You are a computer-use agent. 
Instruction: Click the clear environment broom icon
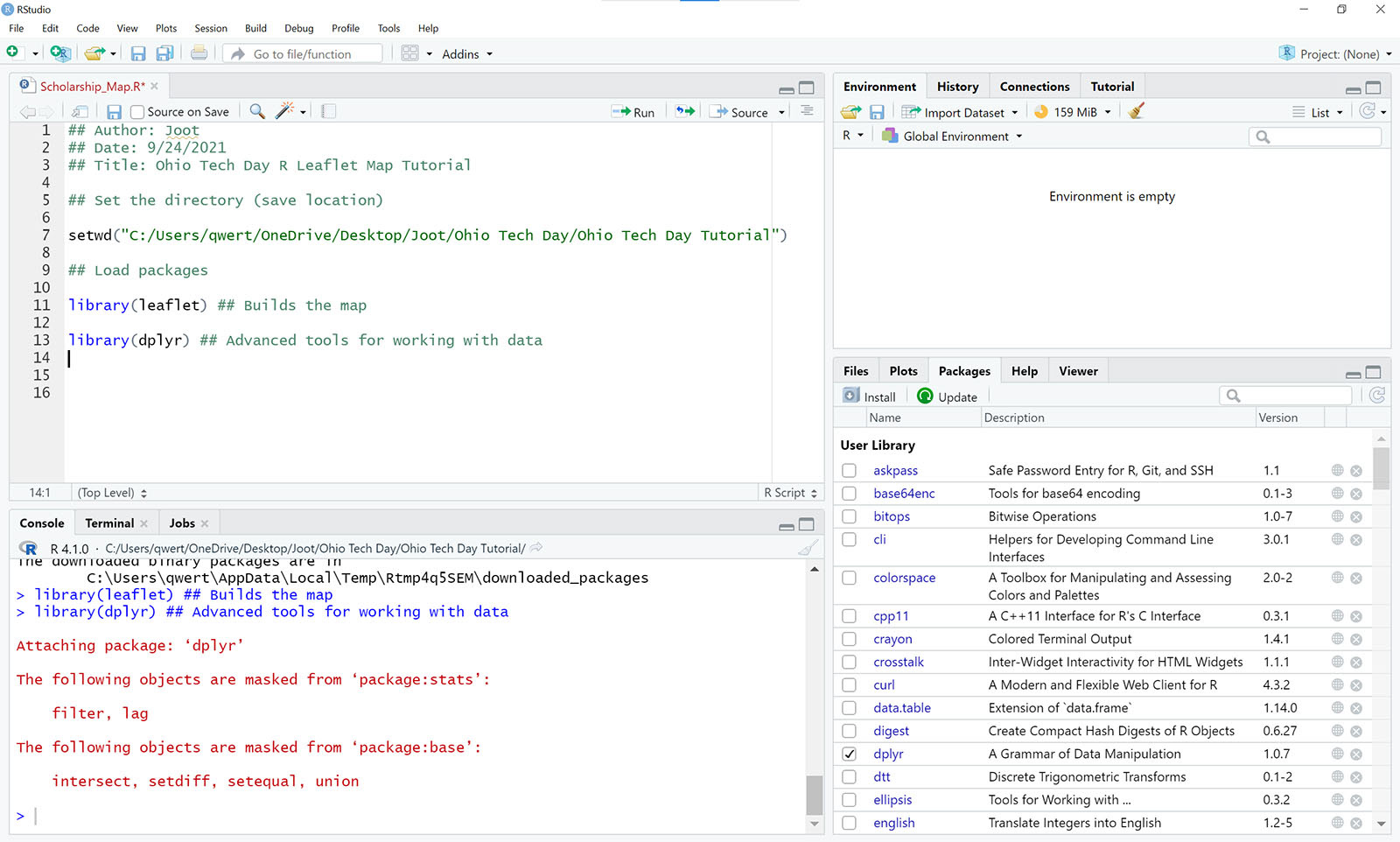pos(1137,111)
